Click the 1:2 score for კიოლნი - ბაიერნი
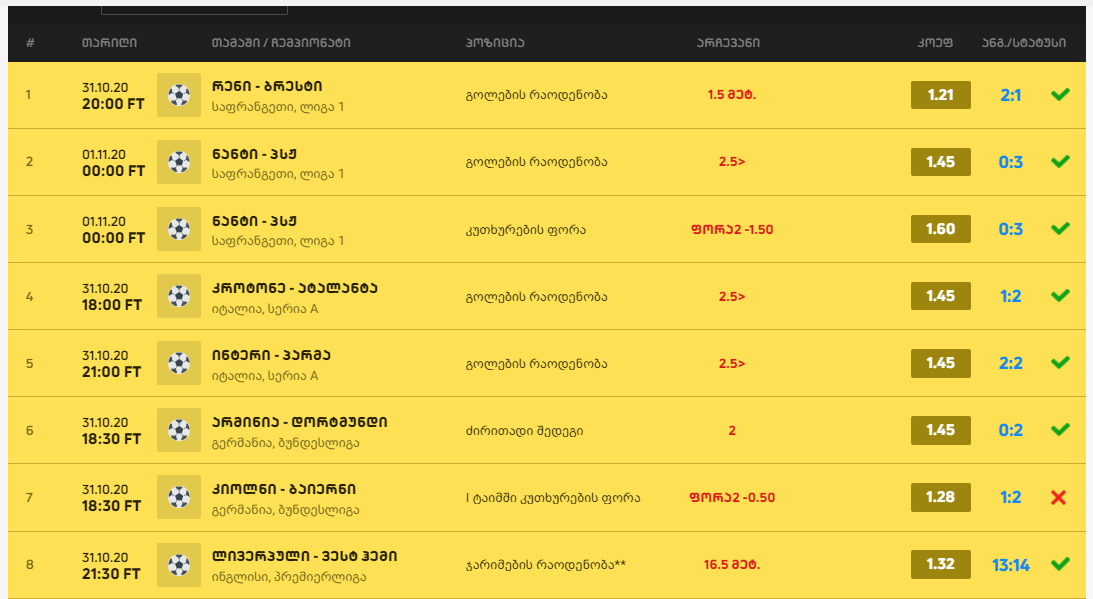This screenshot has height=599, width=1093. (1011, 497)
